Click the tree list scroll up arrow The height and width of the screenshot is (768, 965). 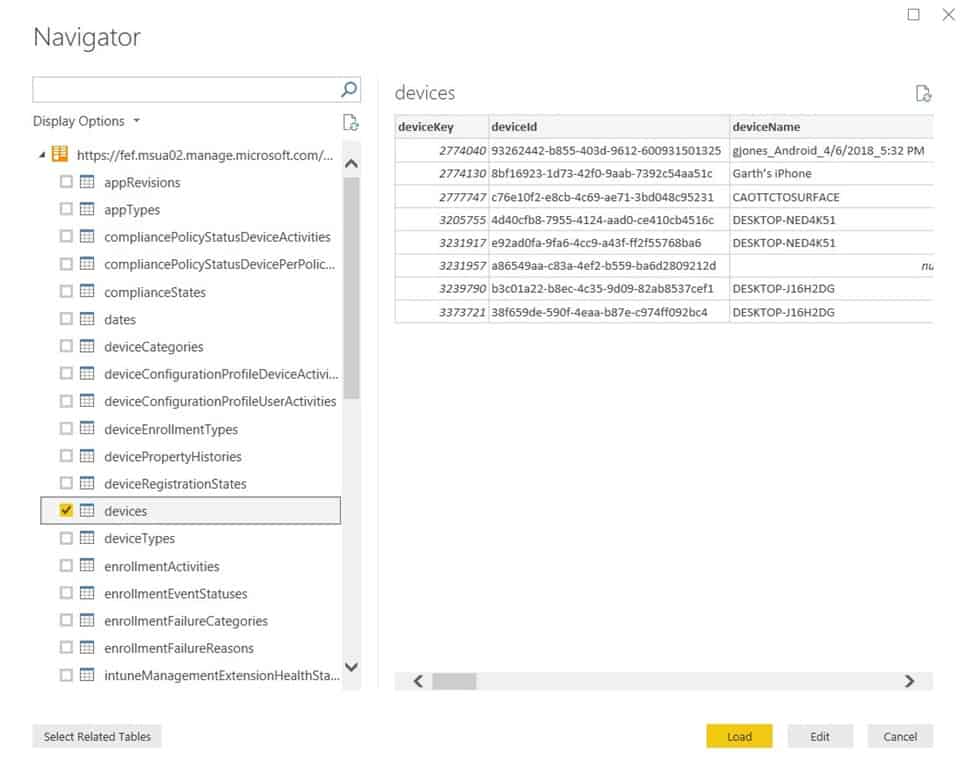(351, 164)
